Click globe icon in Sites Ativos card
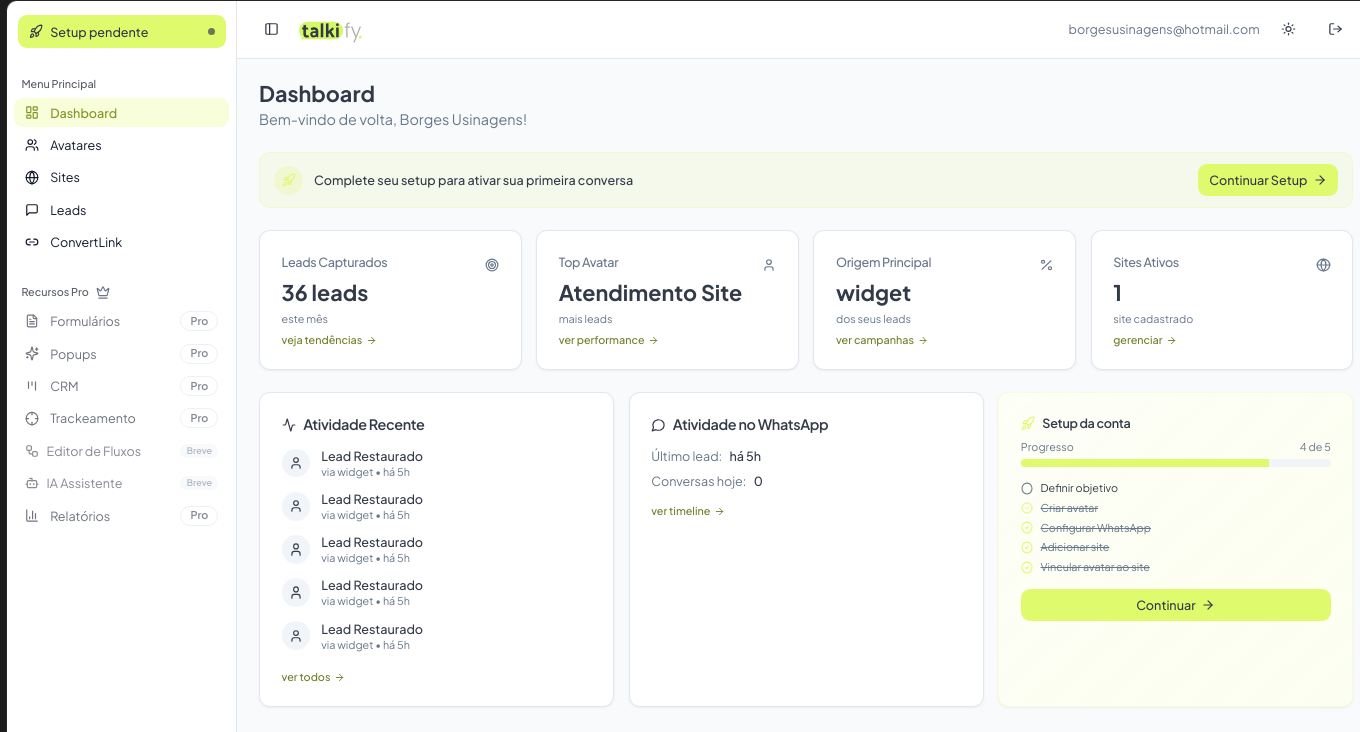Screen dimensions: 1360x732 point(1324,265)
